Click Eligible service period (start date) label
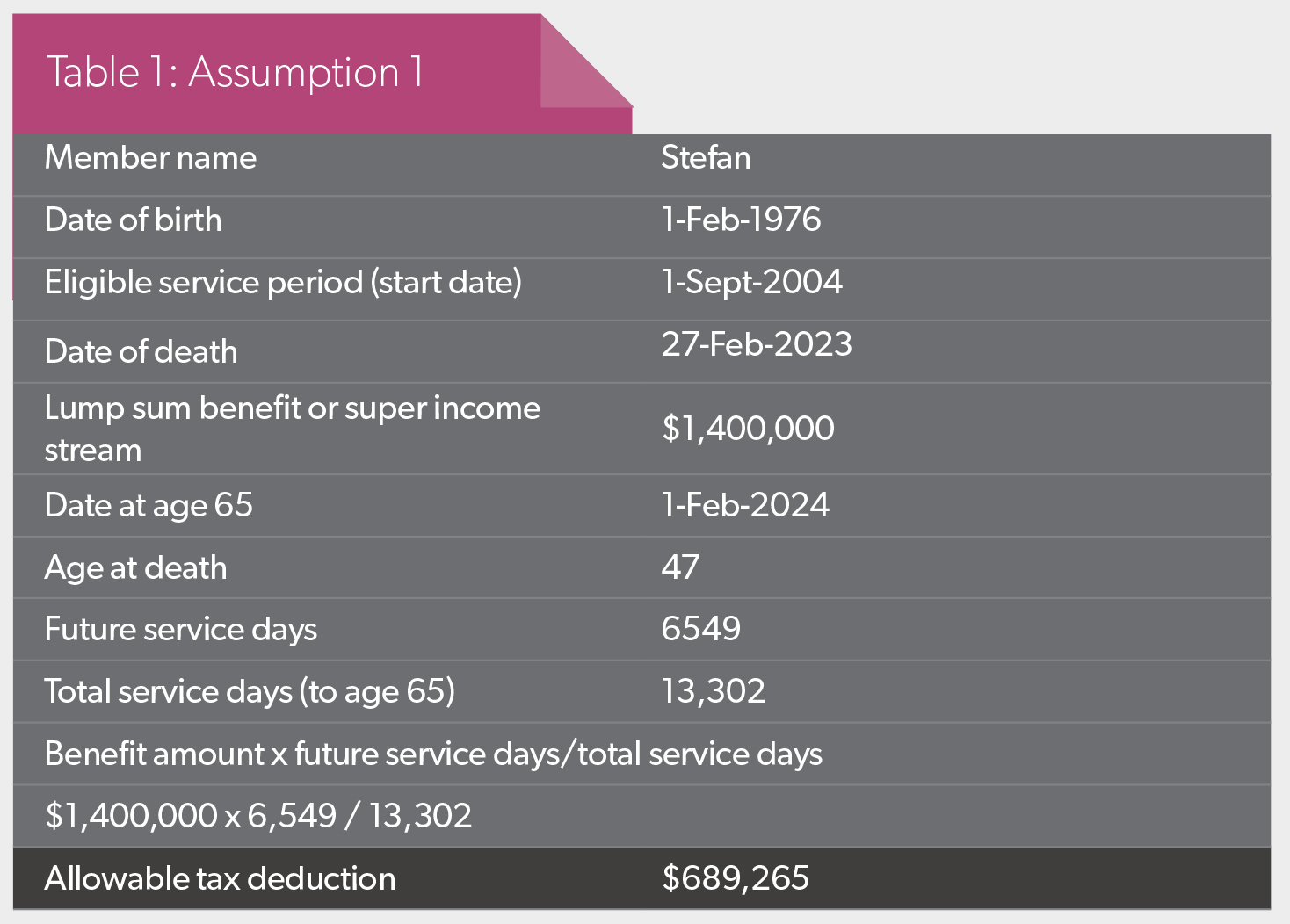Viewport: 1290px width, 924px height. pos(283,283)
